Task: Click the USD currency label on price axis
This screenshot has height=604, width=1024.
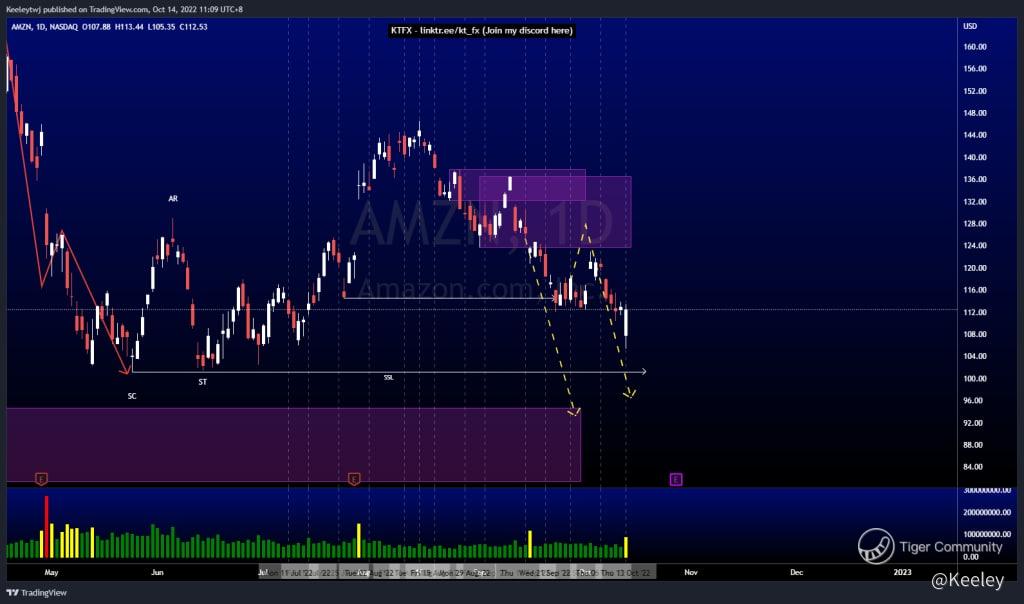Action: (x=970, y=26)
